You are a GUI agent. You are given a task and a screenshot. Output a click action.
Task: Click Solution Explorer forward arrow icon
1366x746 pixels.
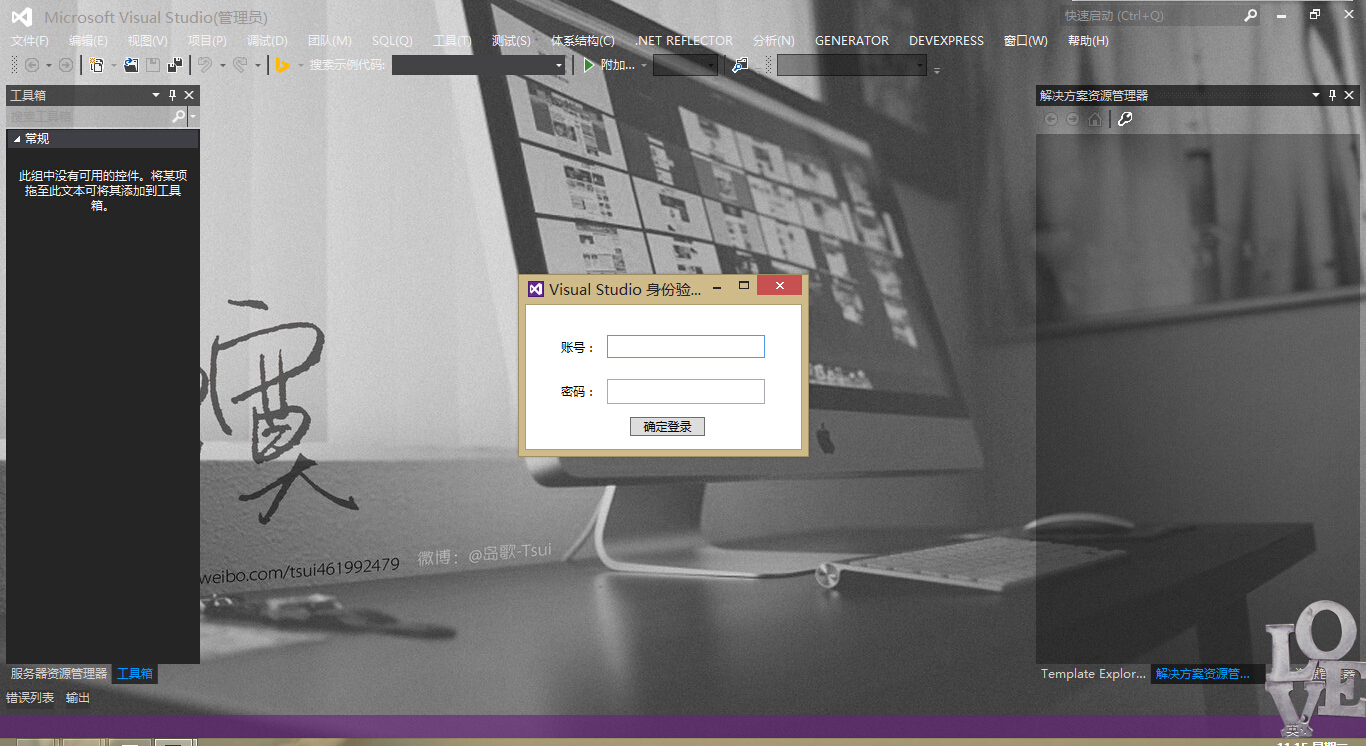(x=1072, y=119)
